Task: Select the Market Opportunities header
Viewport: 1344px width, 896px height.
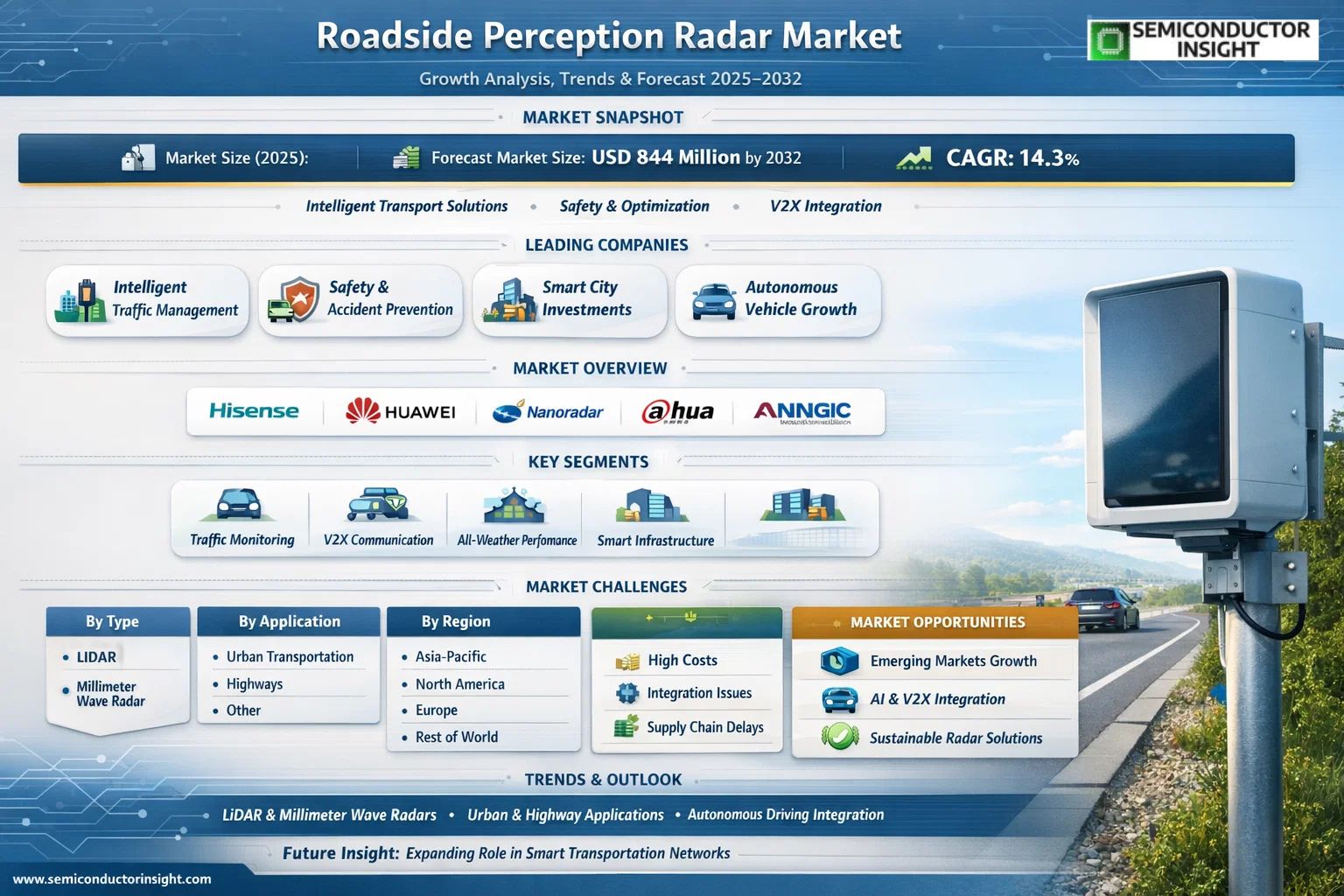Action: 934,622
